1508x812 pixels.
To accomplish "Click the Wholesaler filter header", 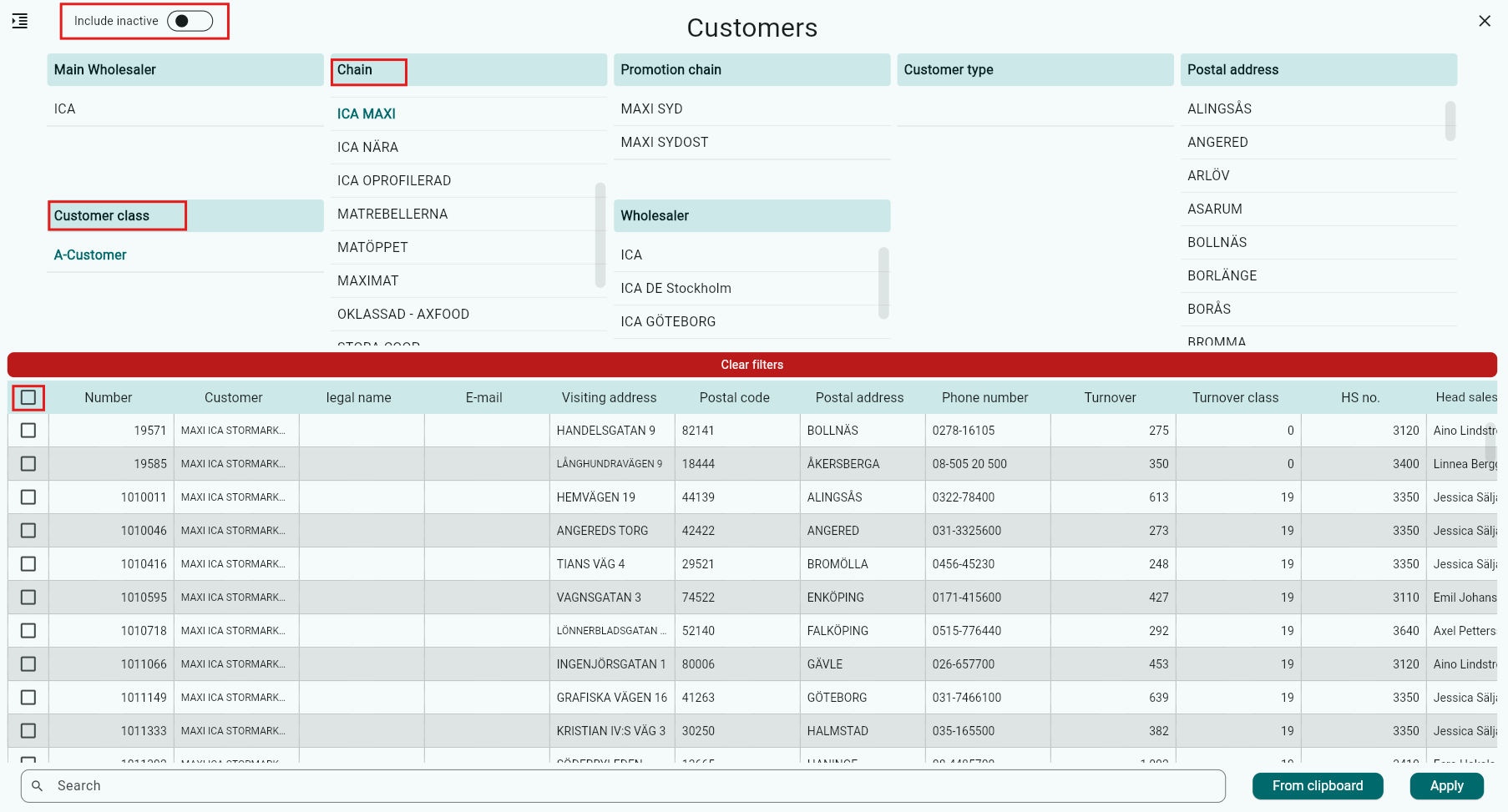I will (752, 216).
